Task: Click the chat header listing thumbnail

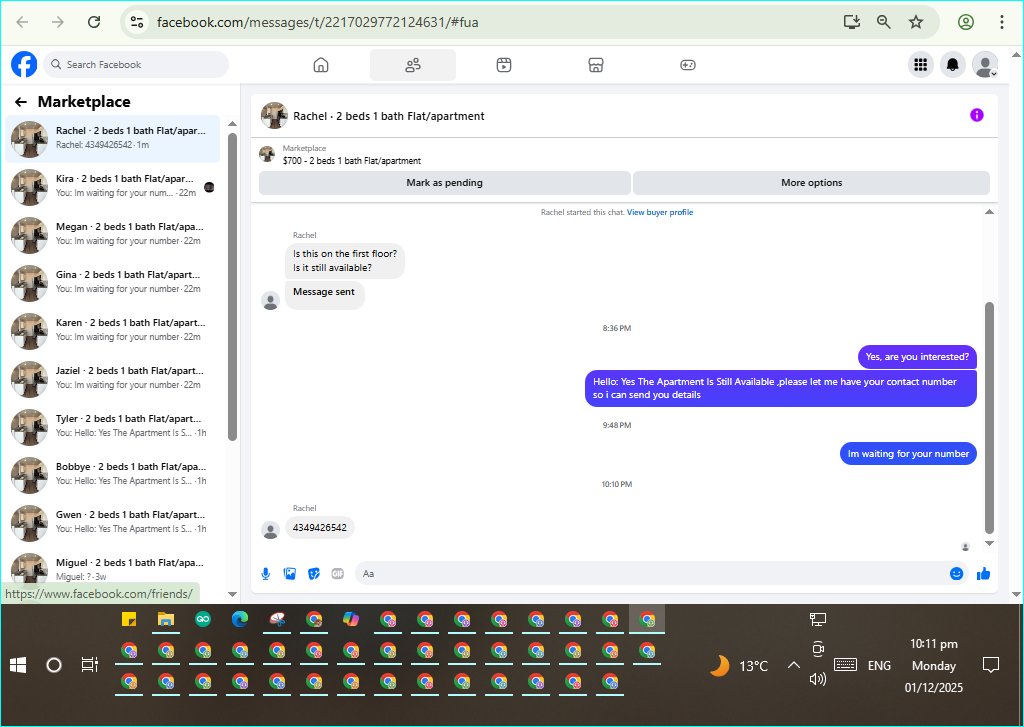Action: [x=274, y=116]
